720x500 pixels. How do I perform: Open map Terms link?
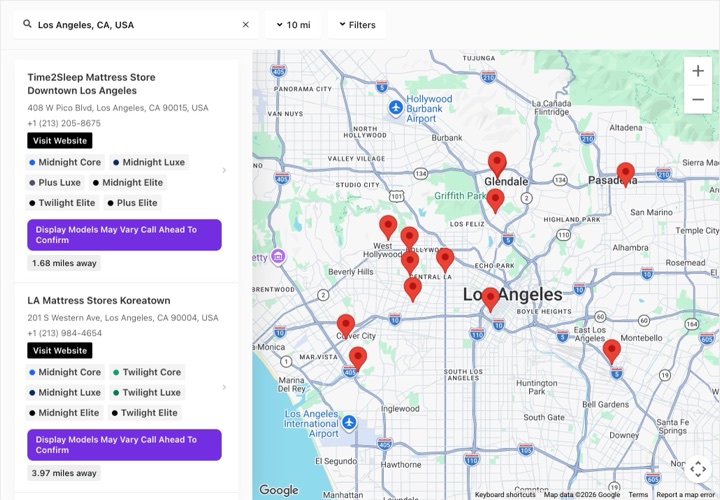(638, 494)
